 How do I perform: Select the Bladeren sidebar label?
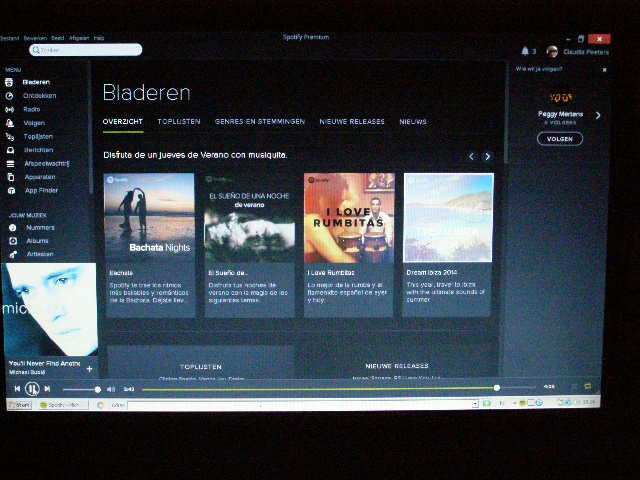pyautogui.click(x=36, y=82)
